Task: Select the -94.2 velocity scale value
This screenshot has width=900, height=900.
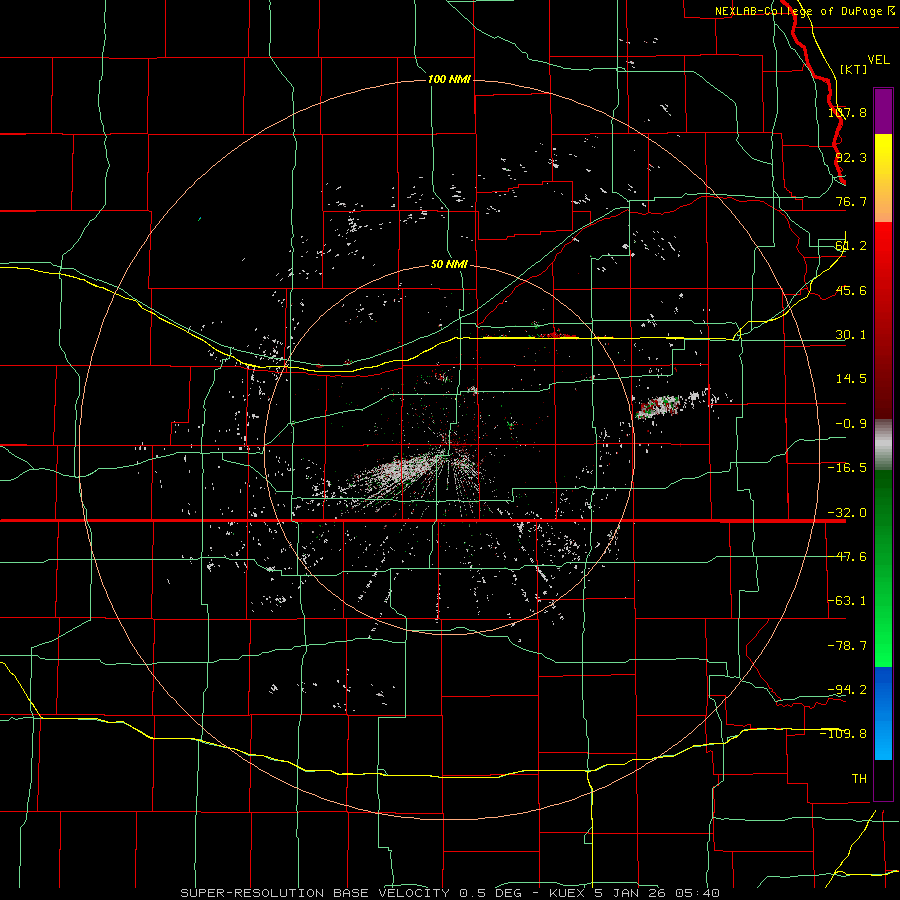Action: click(x=847, y=689)
